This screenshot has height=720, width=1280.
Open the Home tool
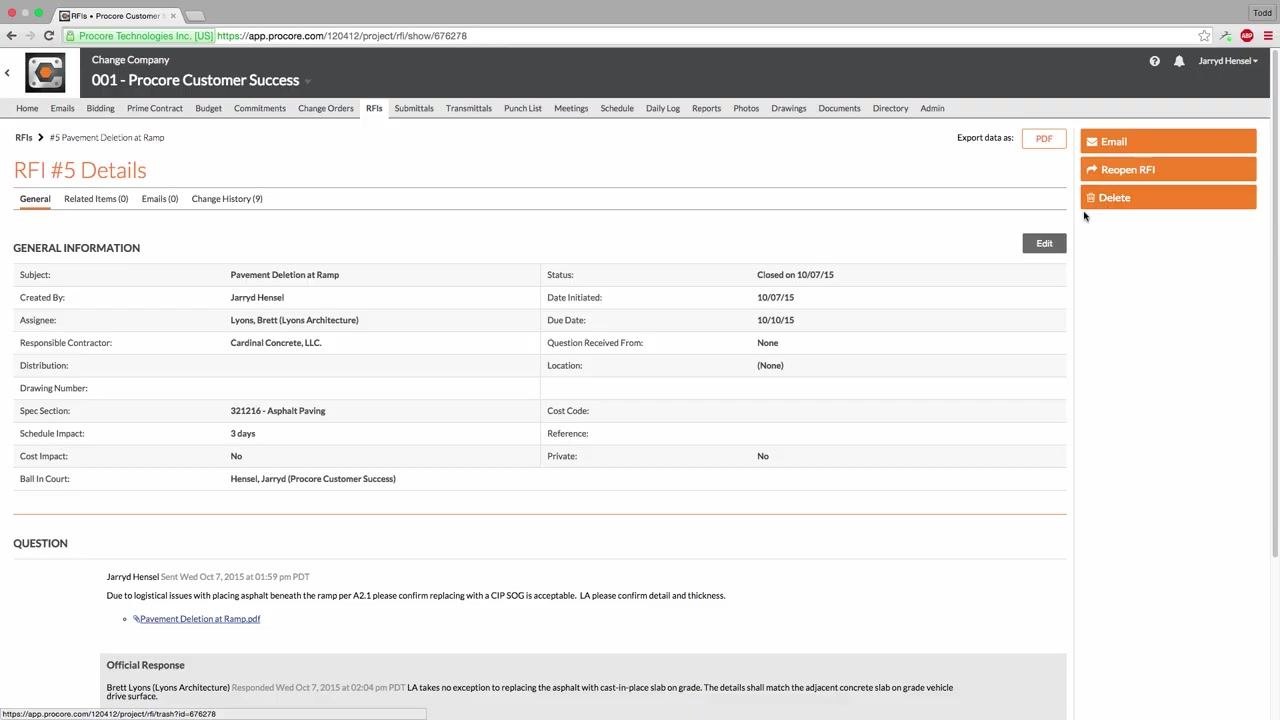27,108
